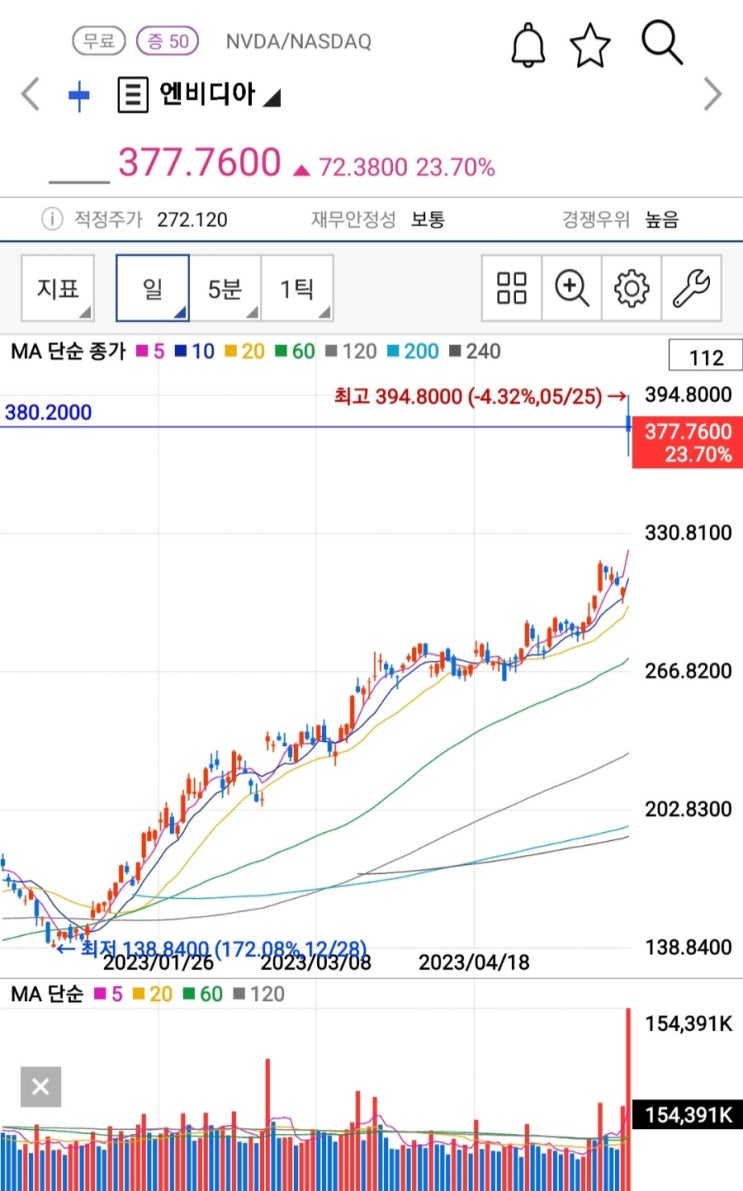
Task: Tap the volume MA 60 legend entry
Action: (x=203, y=994)
